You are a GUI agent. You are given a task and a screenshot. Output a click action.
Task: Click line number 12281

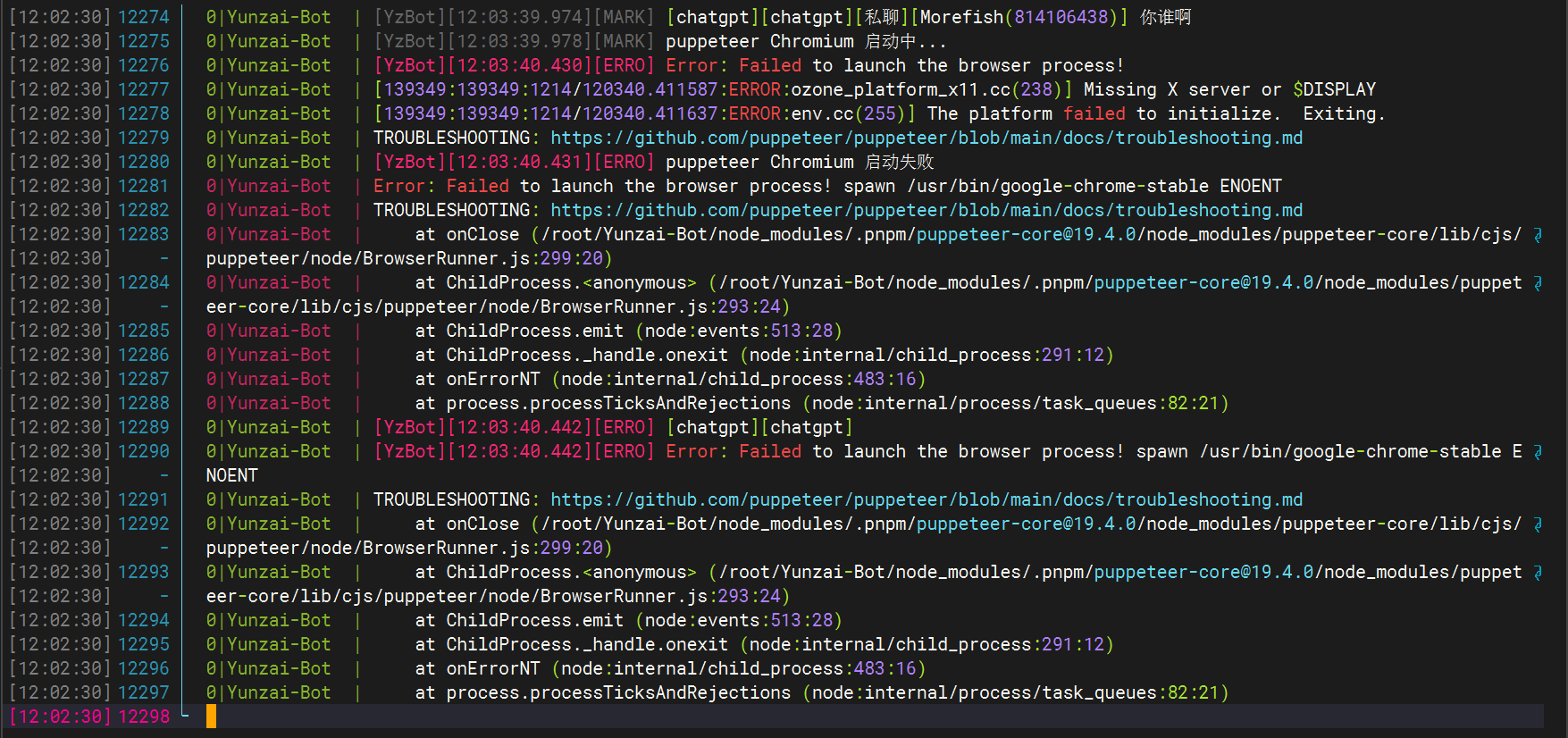coord(144,186)
